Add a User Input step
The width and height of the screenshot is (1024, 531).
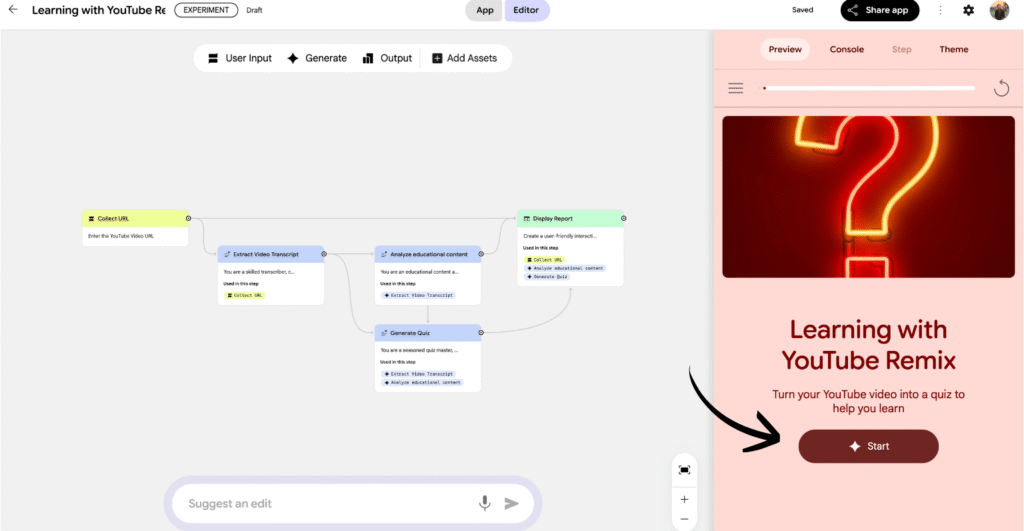tap(239, 58)
